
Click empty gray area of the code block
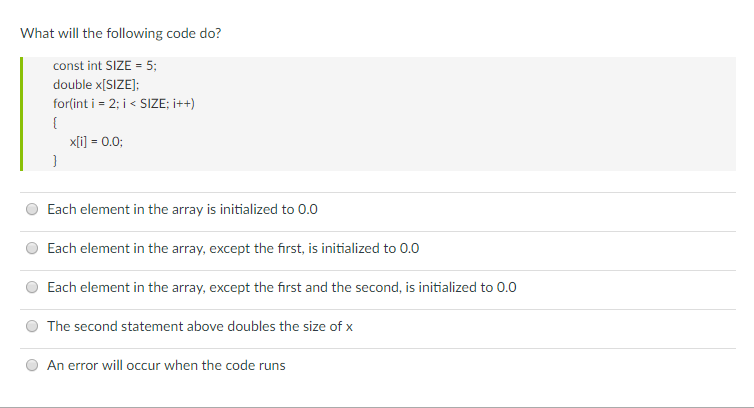pyautogui.click(x=457, y=114)
